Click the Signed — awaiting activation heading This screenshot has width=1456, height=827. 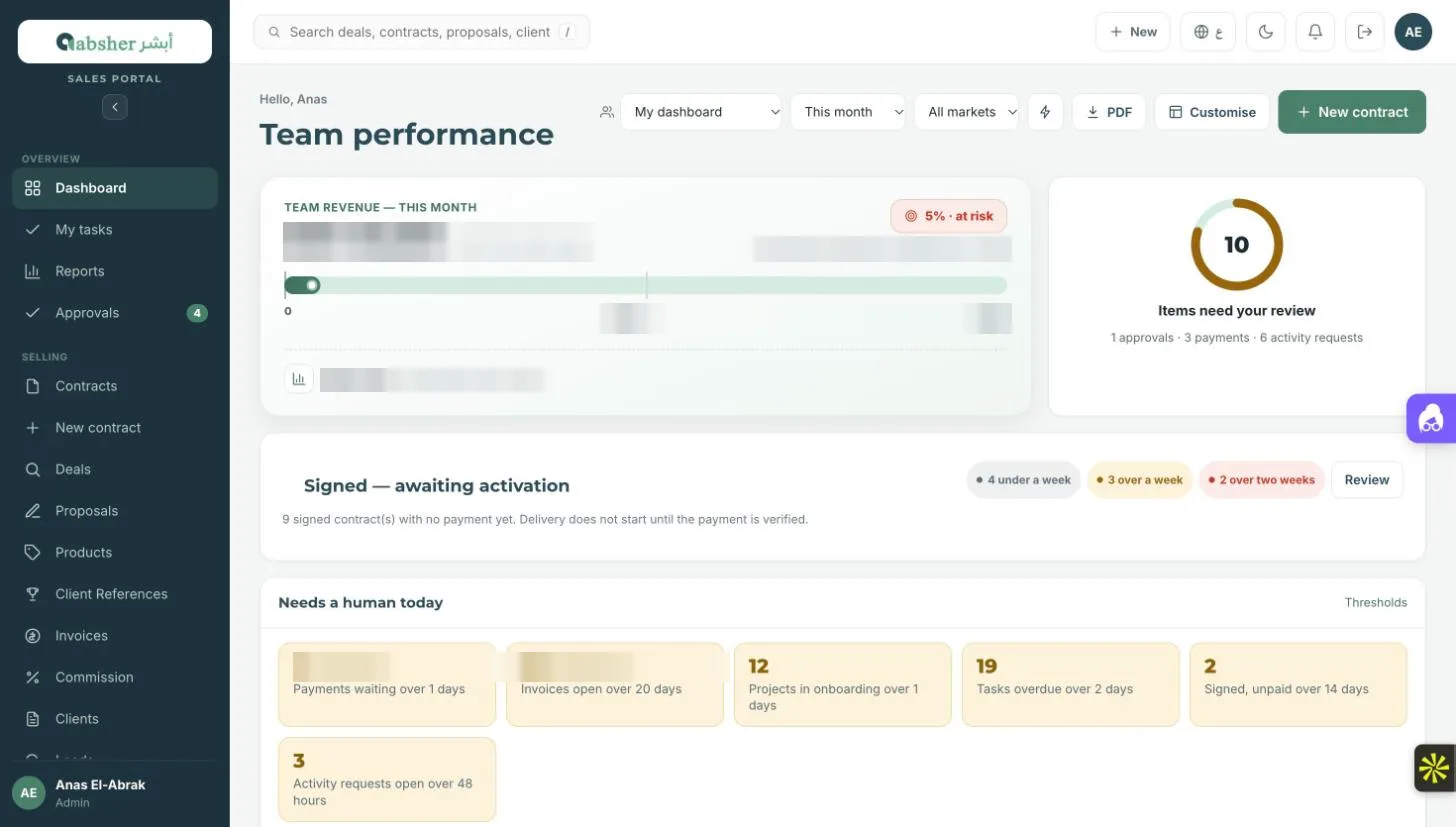pos(437,486)
